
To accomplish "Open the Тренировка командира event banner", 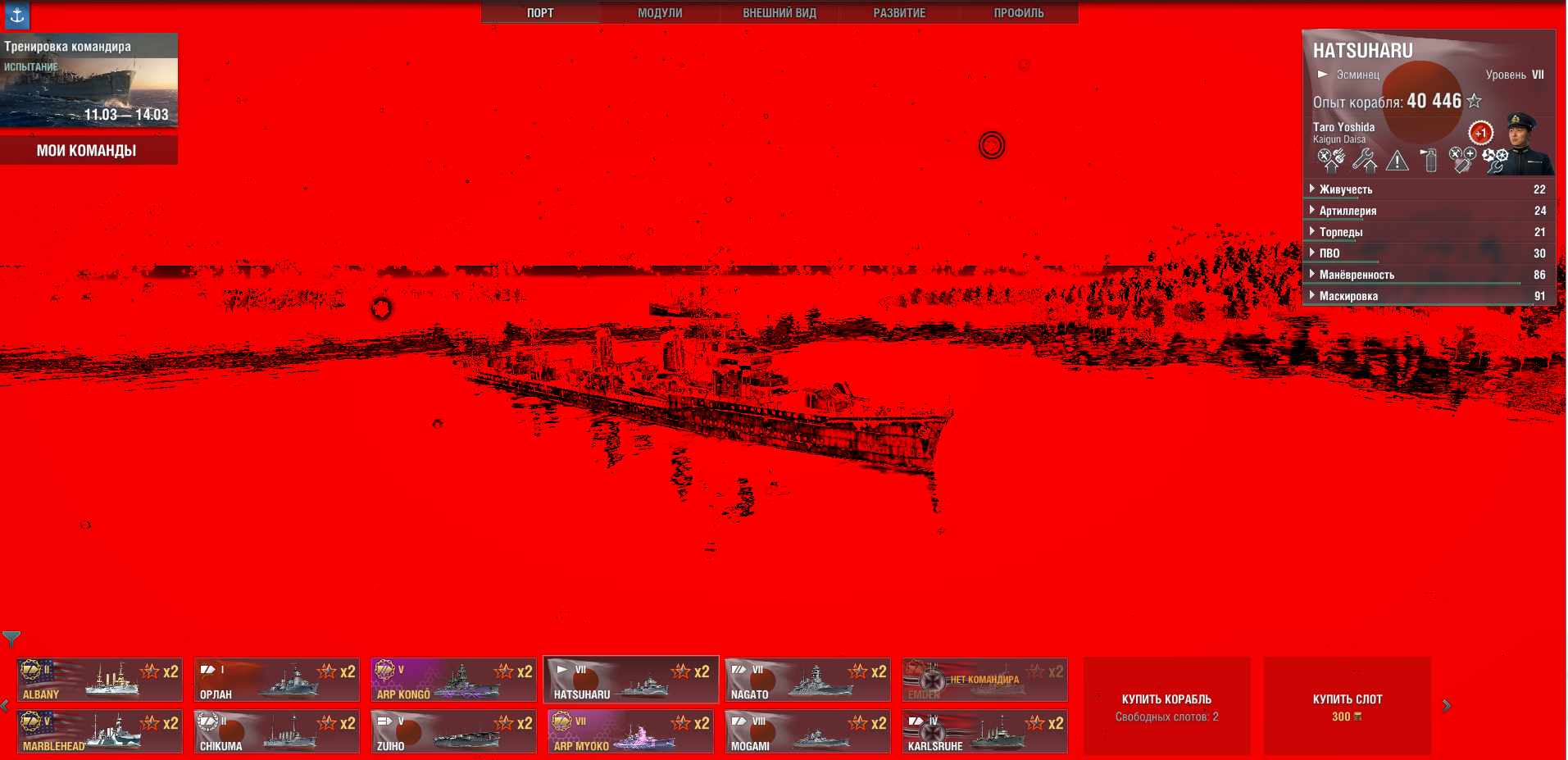I will click(x=89, y=80).
